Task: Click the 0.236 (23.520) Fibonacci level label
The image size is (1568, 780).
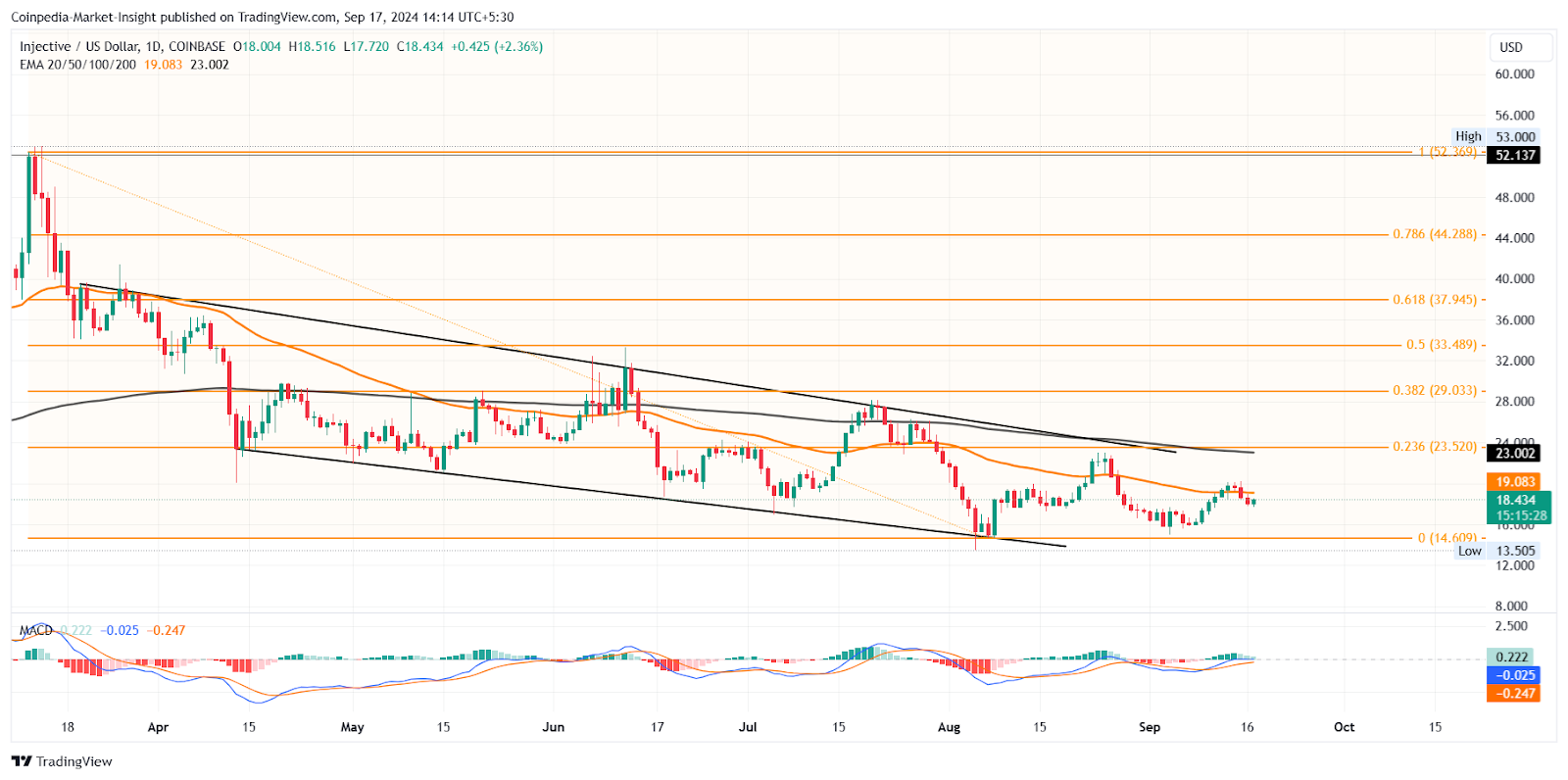Action: coord(1434,446)
